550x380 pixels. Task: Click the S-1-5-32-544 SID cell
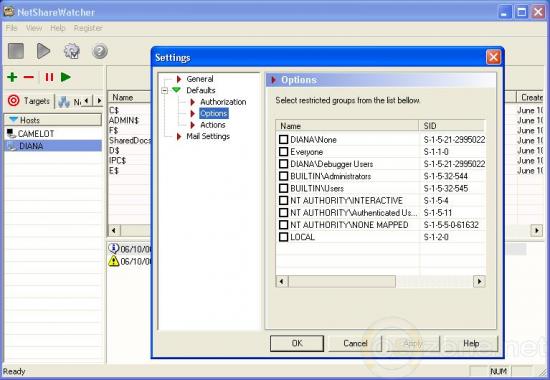click(445, 176)
